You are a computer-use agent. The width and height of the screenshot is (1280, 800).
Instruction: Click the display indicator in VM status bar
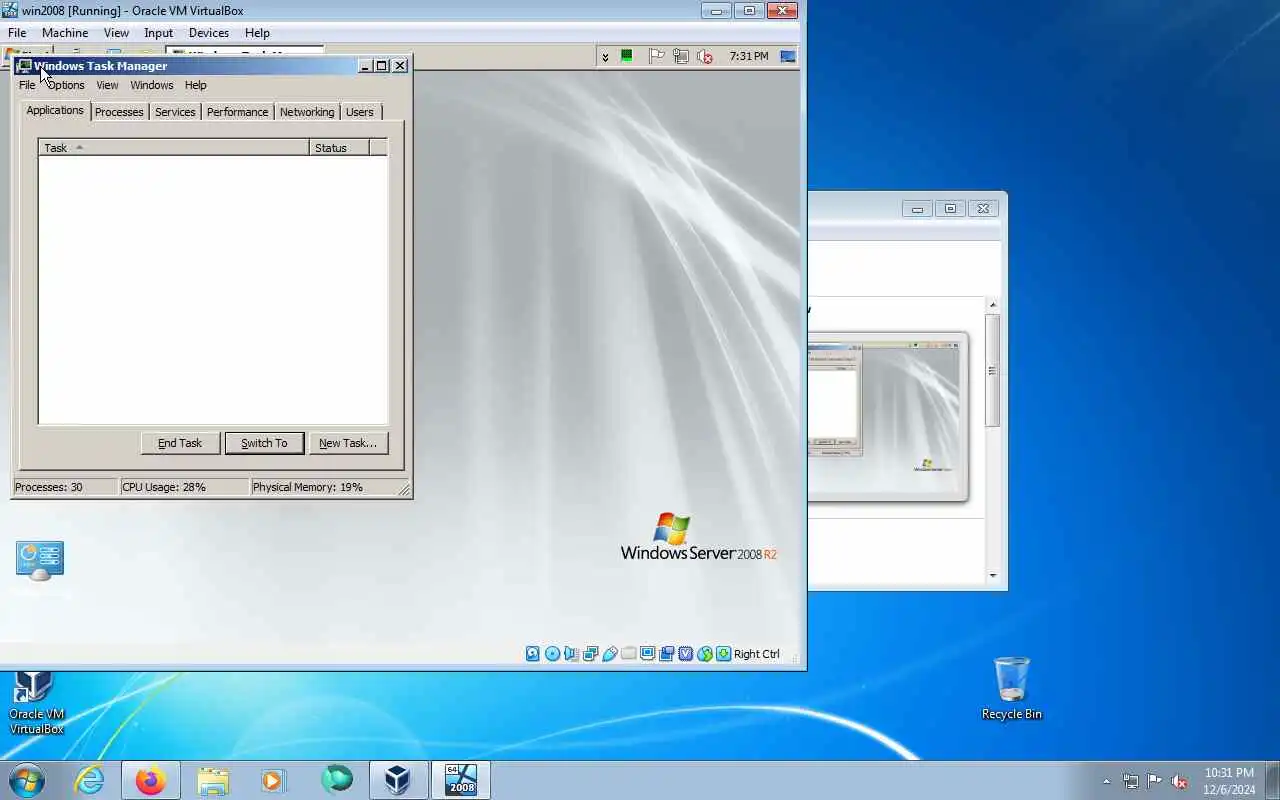(647, 654)
